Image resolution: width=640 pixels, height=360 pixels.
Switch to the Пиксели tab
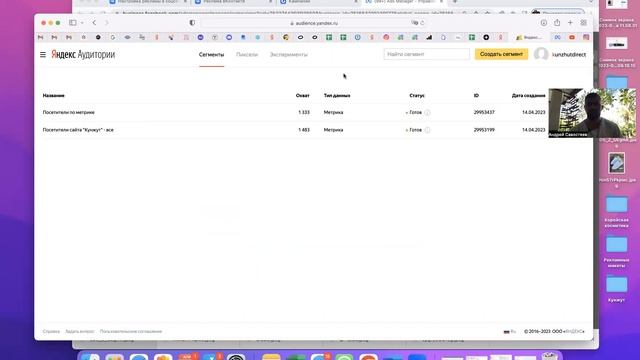click(247, 54)
